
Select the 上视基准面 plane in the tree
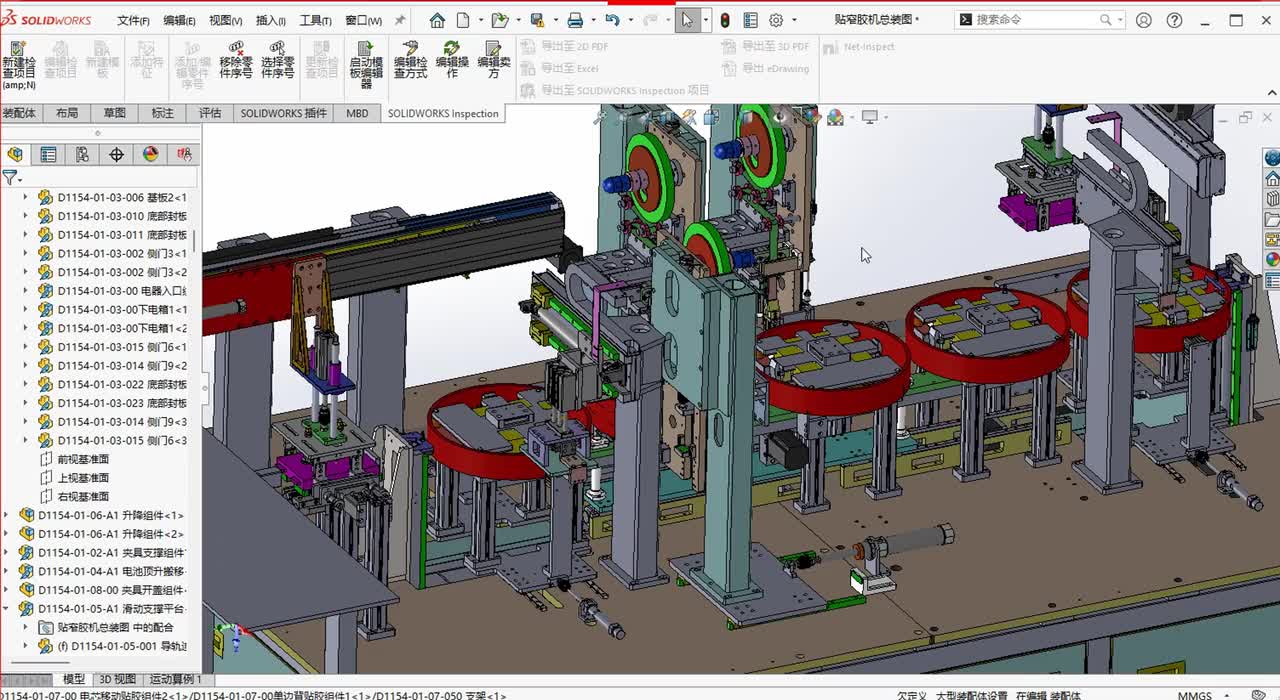83,478
